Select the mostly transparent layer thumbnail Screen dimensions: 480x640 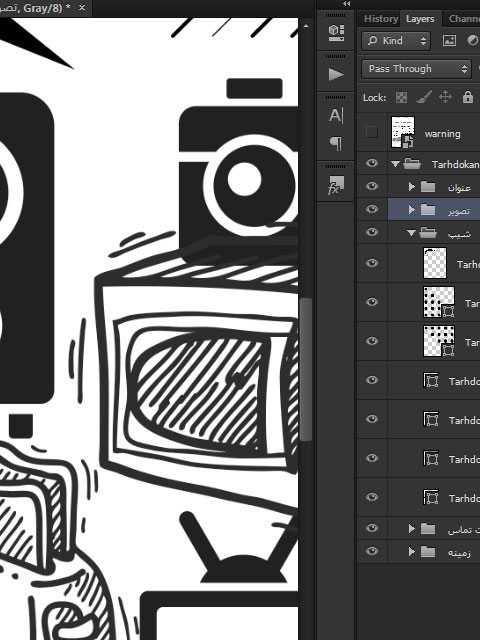click(x=435, y=263)
